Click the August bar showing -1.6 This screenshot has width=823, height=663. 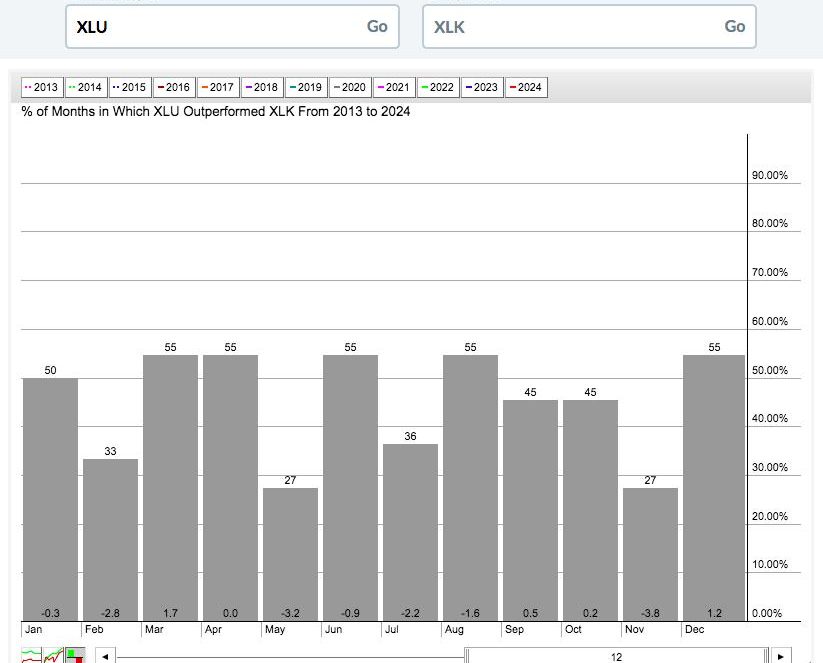point(470,488)
